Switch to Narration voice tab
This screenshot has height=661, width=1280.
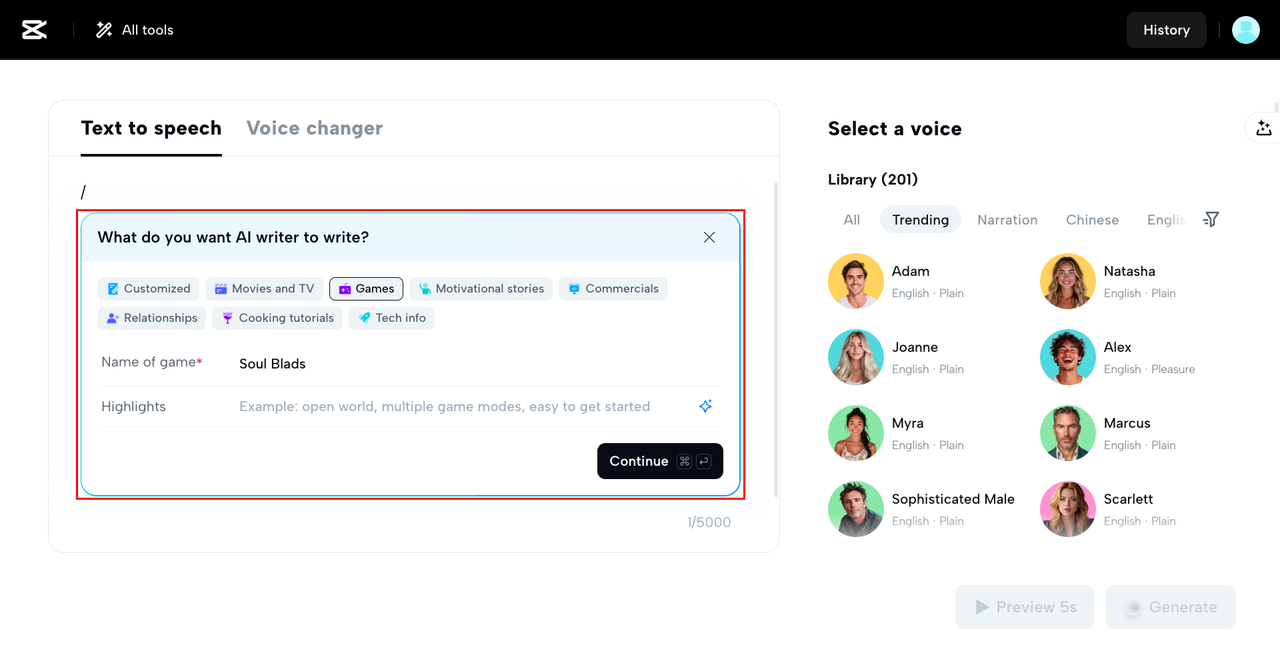1007,220
